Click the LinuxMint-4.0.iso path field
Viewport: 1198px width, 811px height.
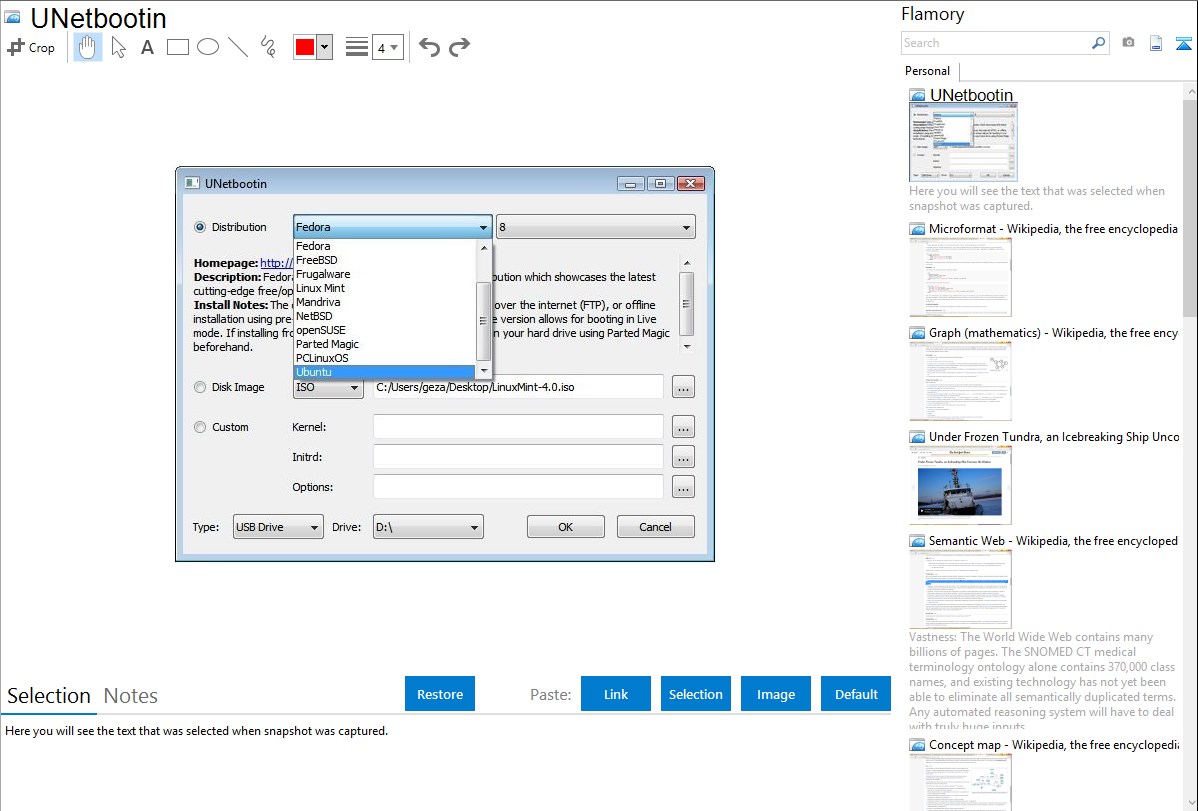[518, 388]
